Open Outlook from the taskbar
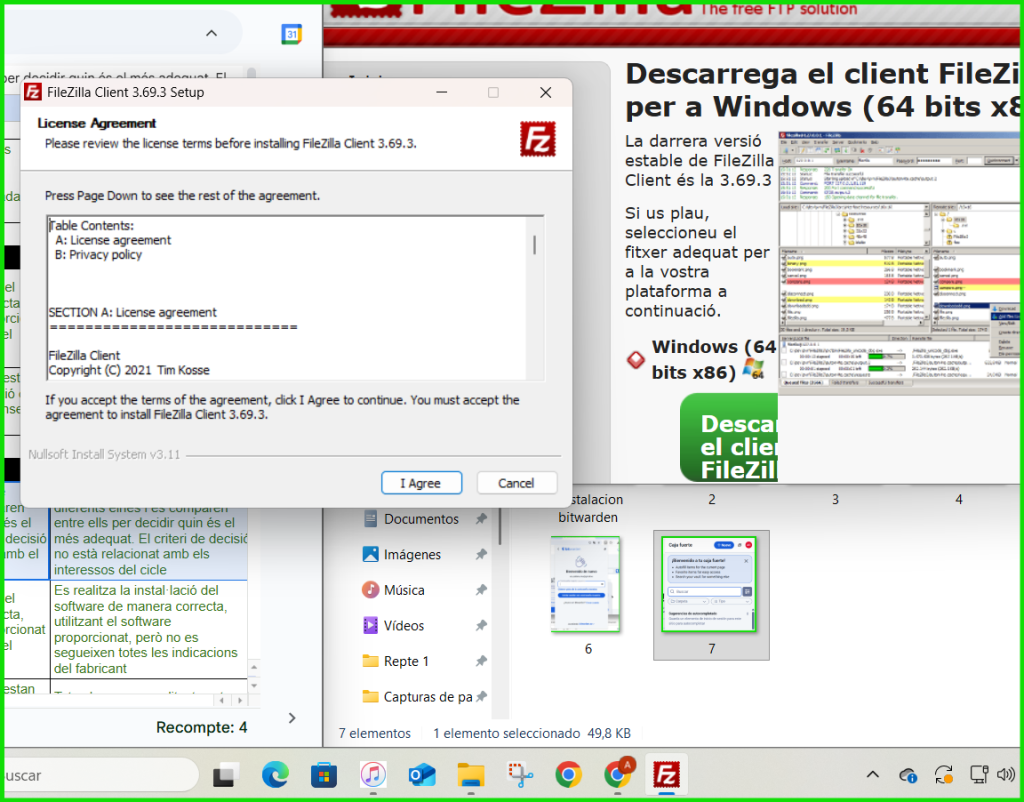 pyautogui.click(x=422, y=775)
